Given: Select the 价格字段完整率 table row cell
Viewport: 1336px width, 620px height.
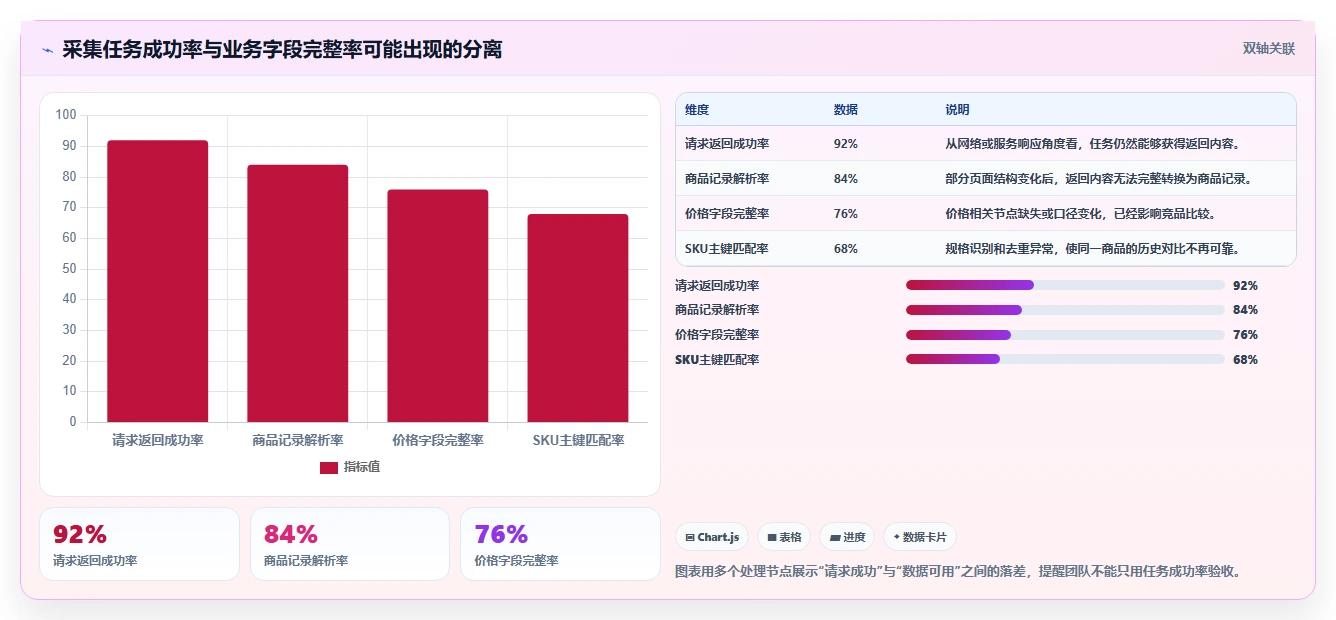Looking at the screenshot, I should pos(727,214).
